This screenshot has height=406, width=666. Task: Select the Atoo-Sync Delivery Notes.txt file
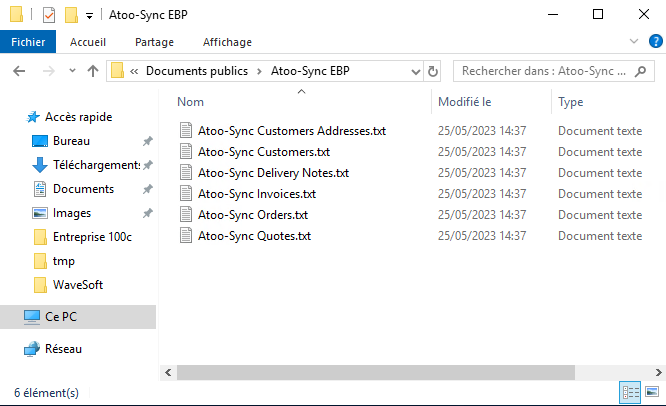click(x=273, y=173)
